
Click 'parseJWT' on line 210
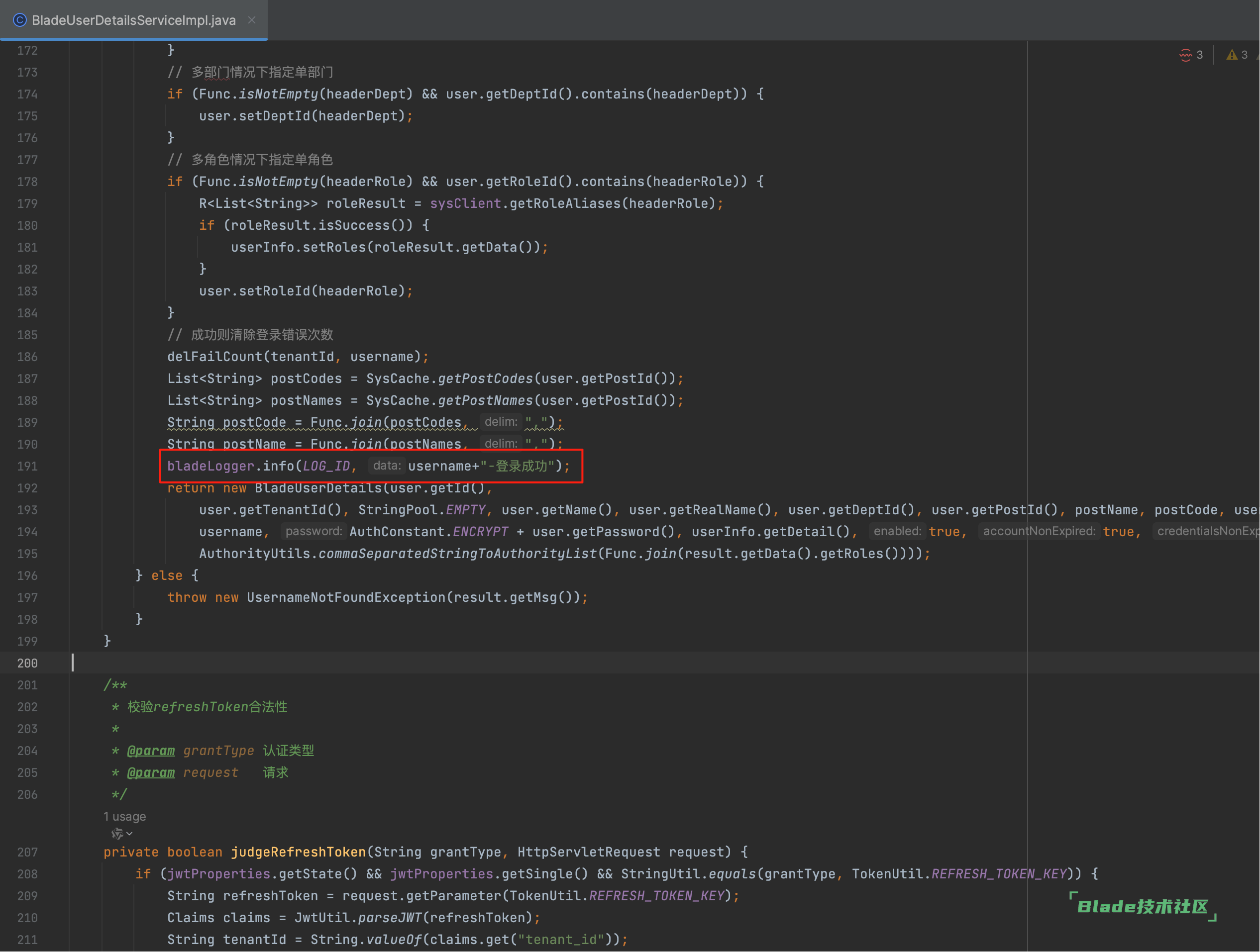coord(390,918)
